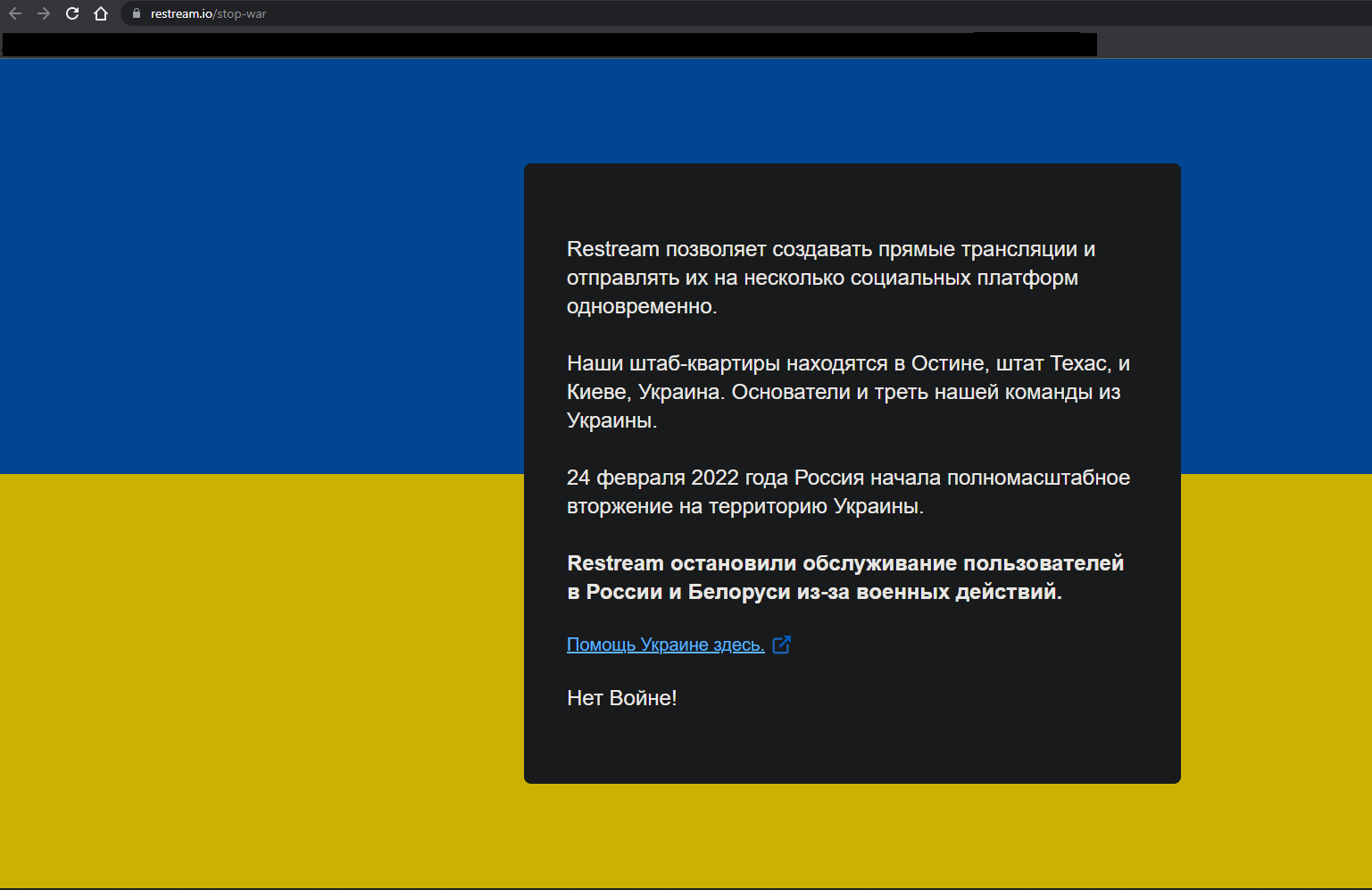Image resolution: width=1372 pixels, height=890 pixels.
Task: Click the browser back arrow
Action: [15, 13]
